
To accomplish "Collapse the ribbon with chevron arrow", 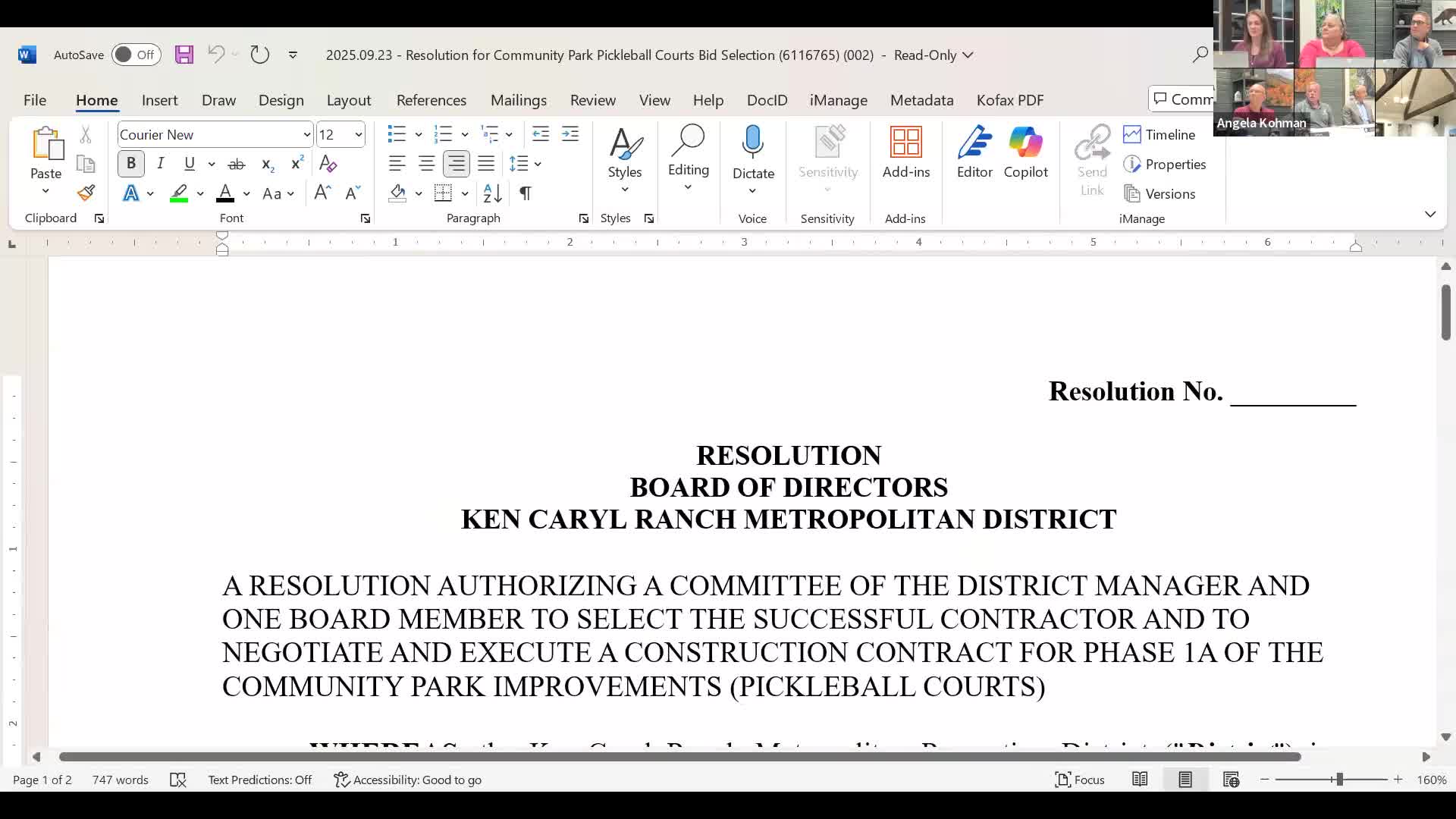I will [x=1430, y=215].
